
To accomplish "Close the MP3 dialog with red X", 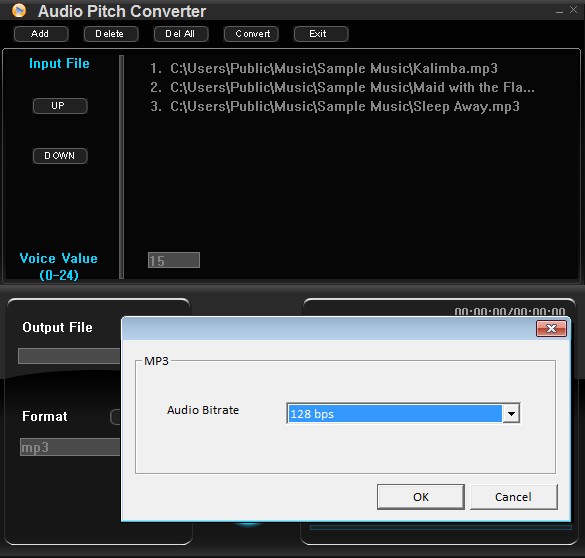I will click(551, 329).
